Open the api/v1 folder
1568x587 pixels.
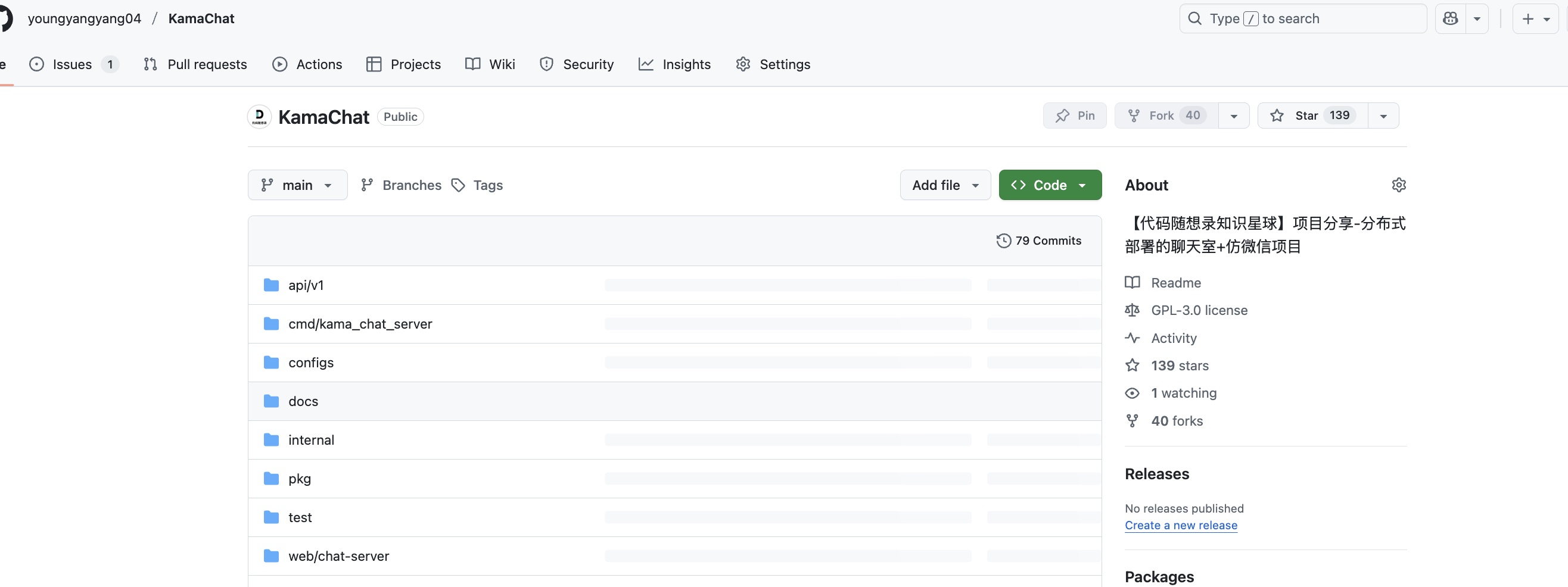[306, 285]
